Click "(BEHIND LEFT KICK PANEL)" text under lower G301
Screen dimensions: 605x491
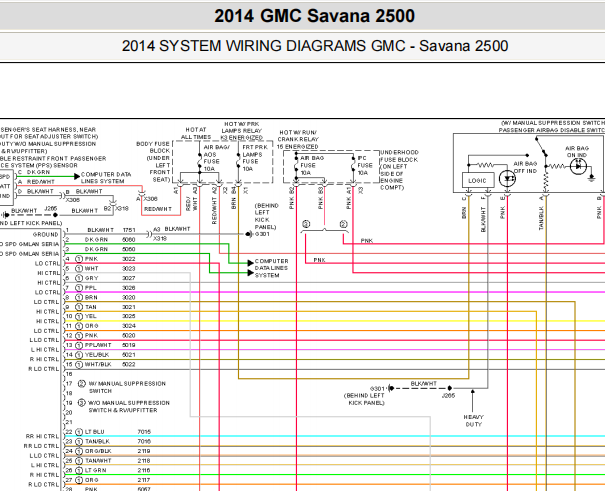(364, 399)
